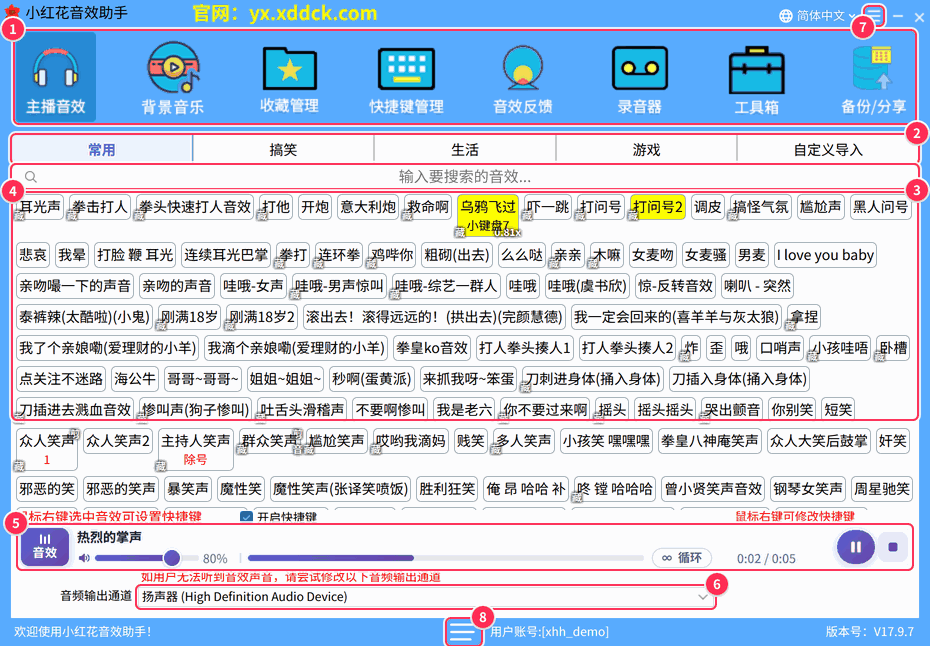Image resolution: width=930 pixels, height=646 pixels.
Task: Toggle the 开启快捷键 checkbox
Action: click(x=246, y=517)
